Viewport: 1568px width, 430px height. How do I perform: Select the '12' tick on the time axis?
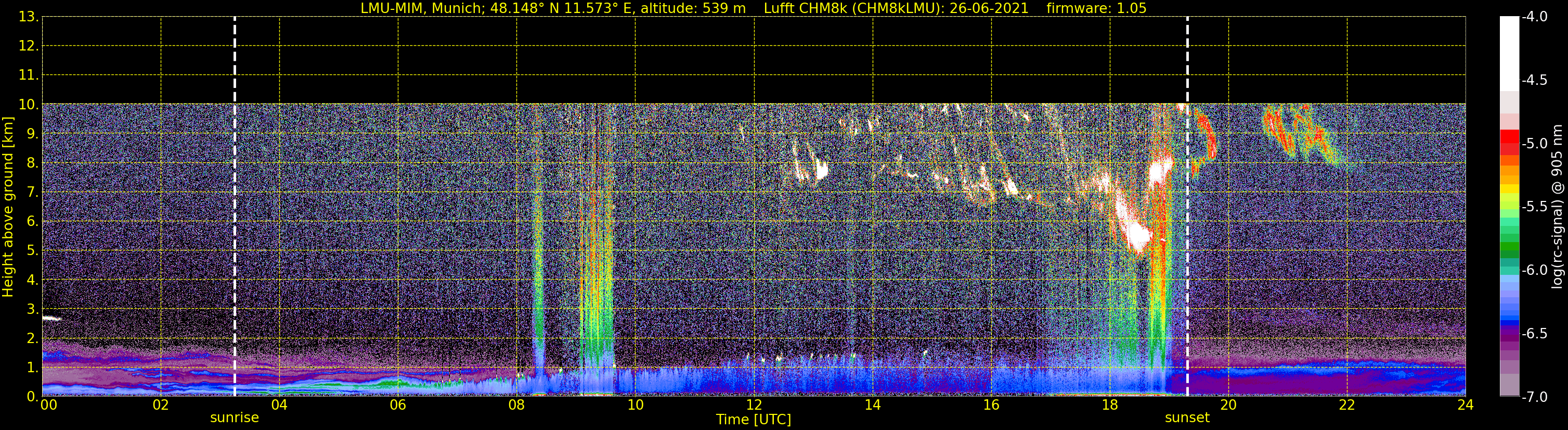754,405
